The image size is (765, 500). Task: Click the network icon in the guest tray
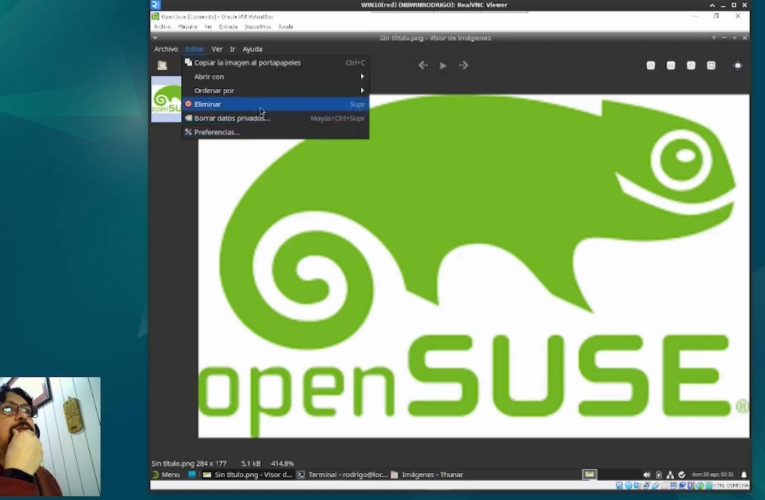tap(670, 475)
